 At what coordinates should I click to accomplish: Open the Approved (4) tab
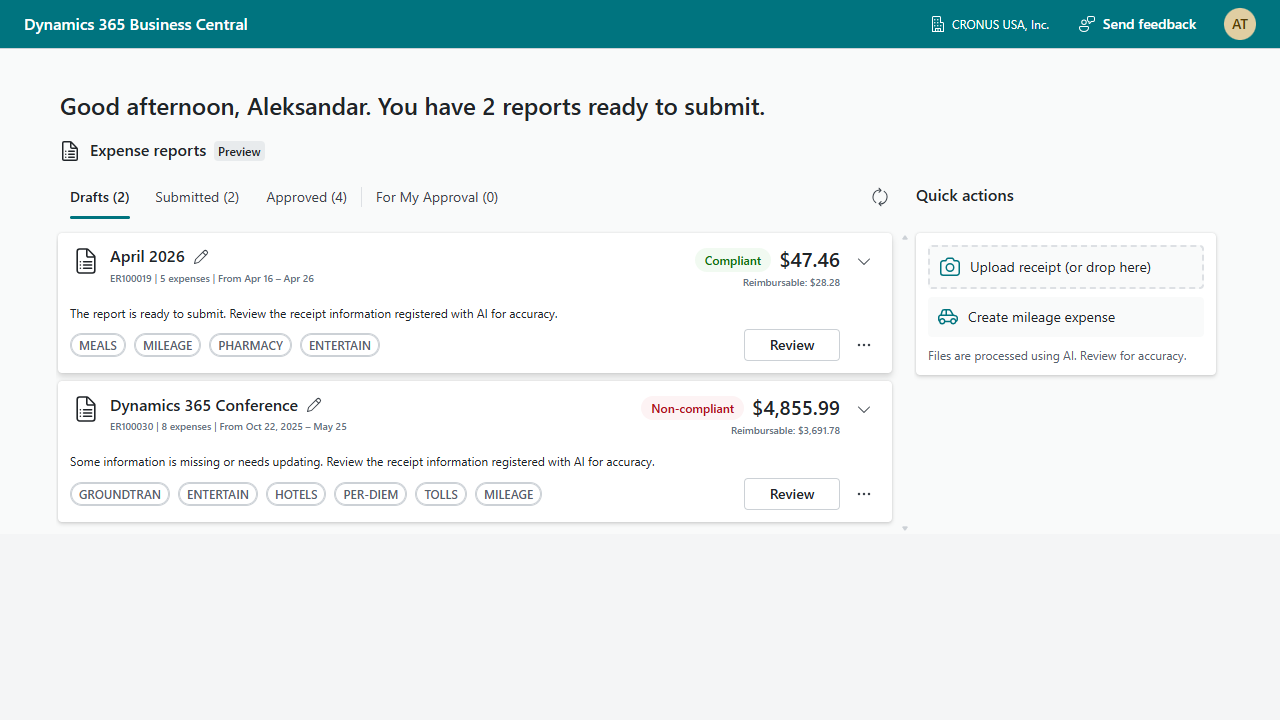point(307,197)
